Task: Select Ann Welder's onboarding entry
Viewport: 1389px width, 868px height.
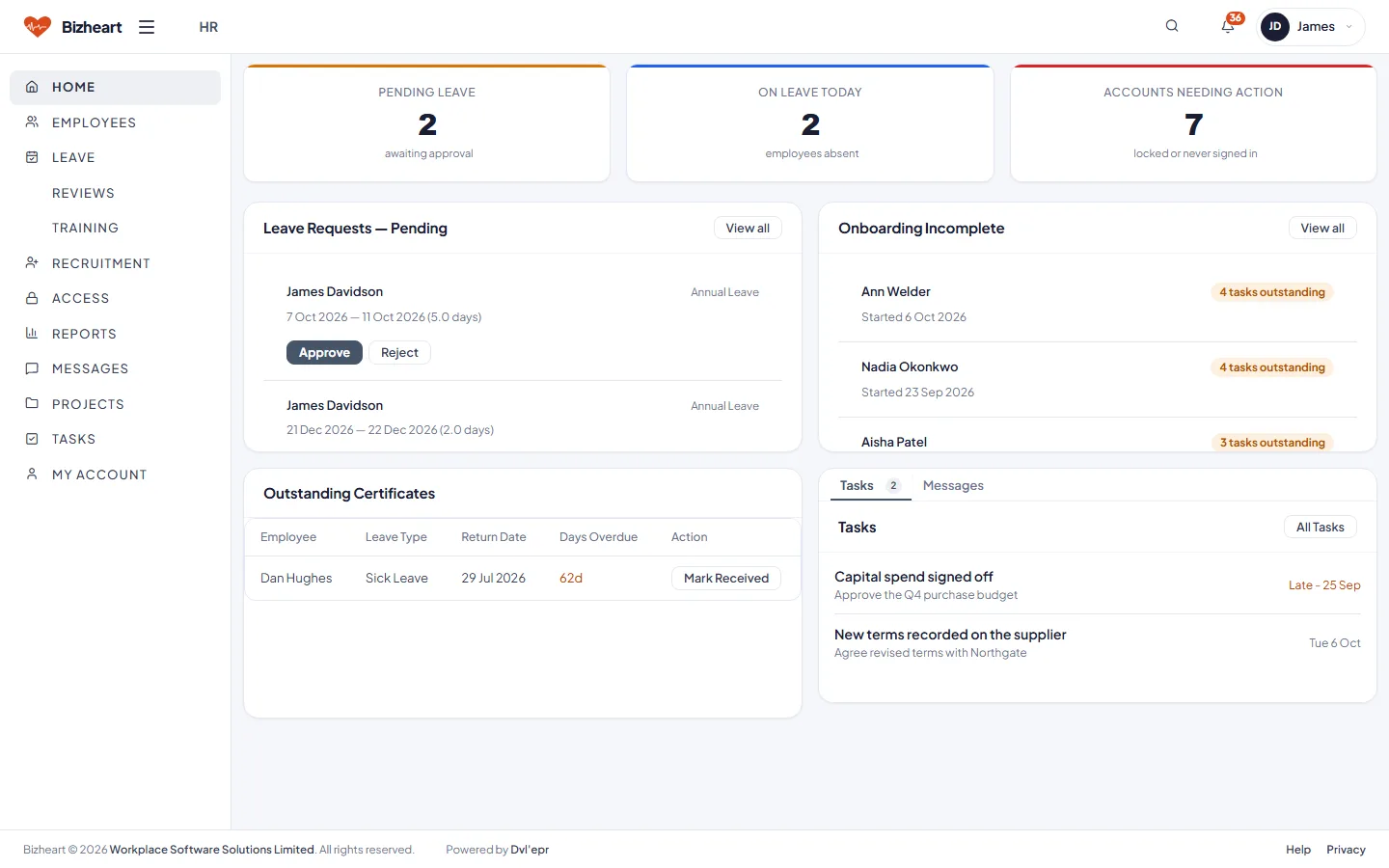Action: (x=1098, y=304)
